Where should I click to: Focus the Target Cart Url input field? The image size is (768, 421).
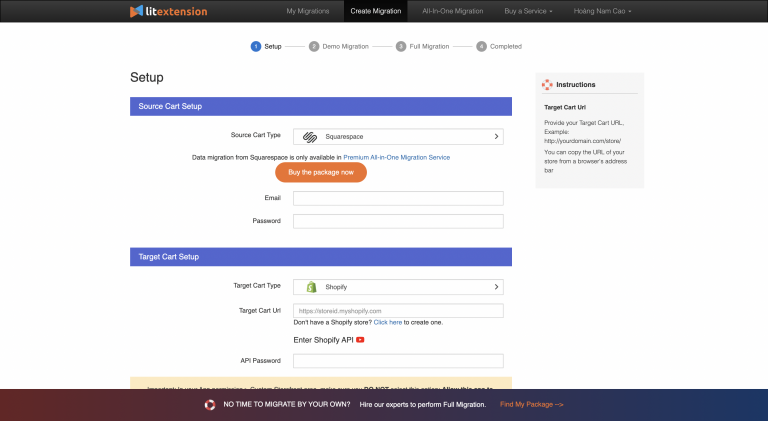tap(398, 311)
